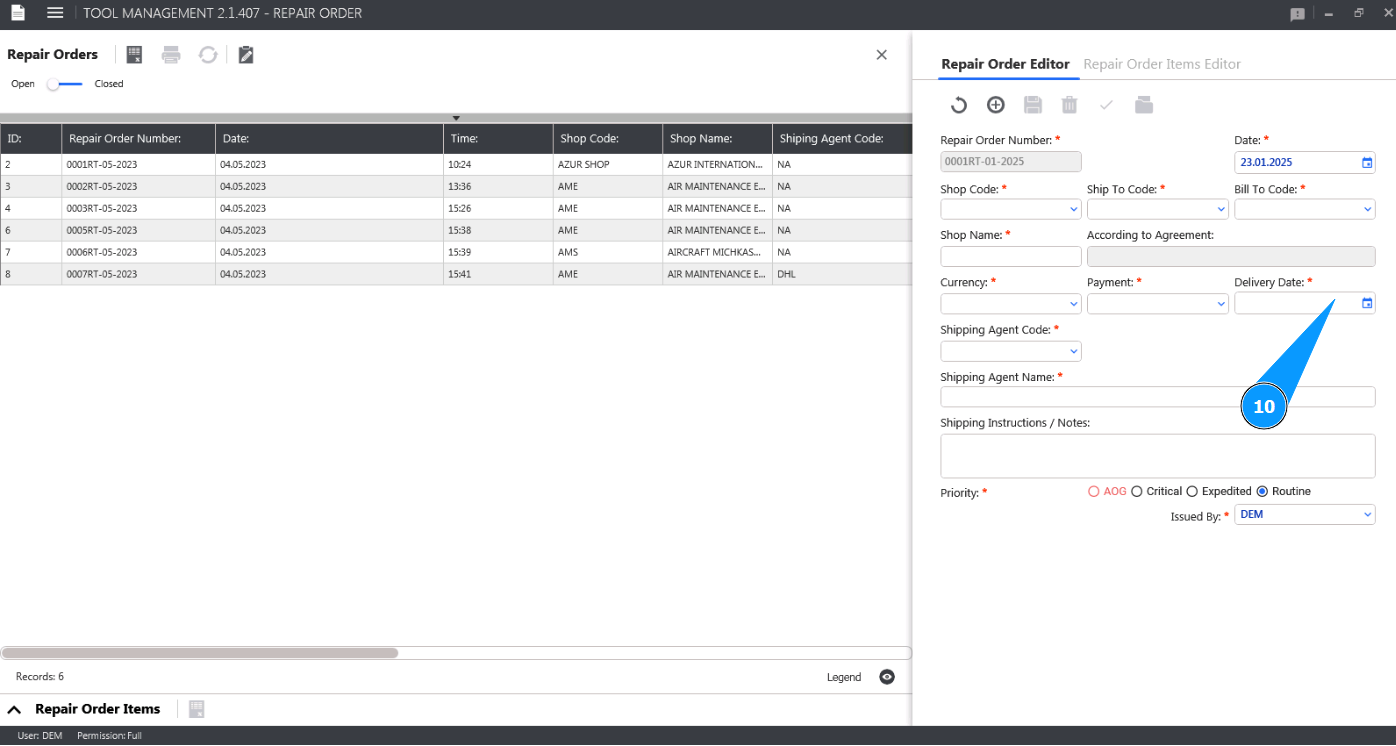Switch to Repair Order Items Editor tab

[1162, 64]
